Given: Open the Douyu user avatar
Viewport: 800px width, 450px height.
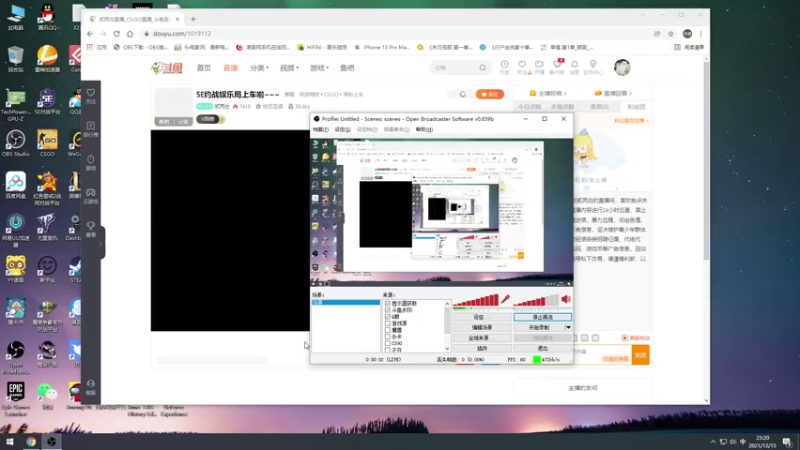Looking at the screenshot, I should click(x=622, y=67).
